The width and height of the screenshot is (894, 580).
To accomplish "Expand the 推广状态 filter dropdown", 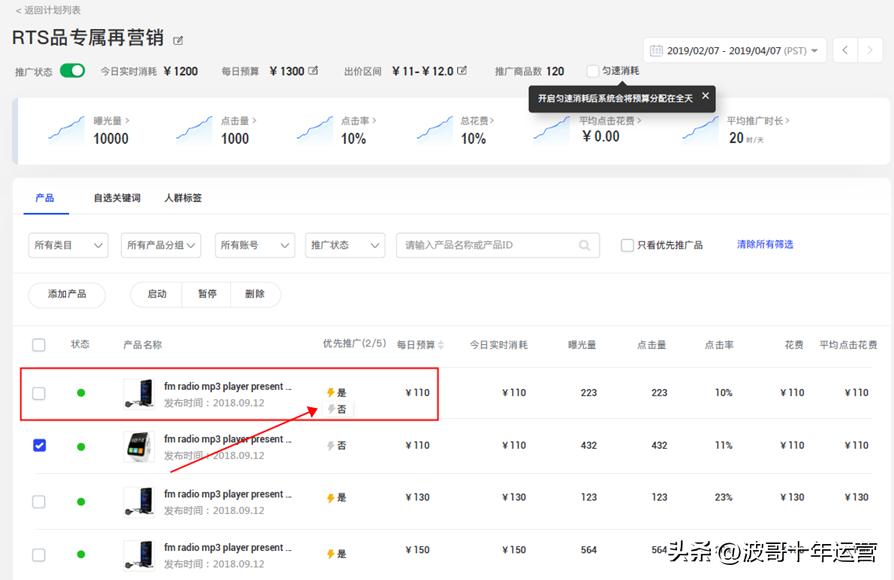I will (345, 245).
